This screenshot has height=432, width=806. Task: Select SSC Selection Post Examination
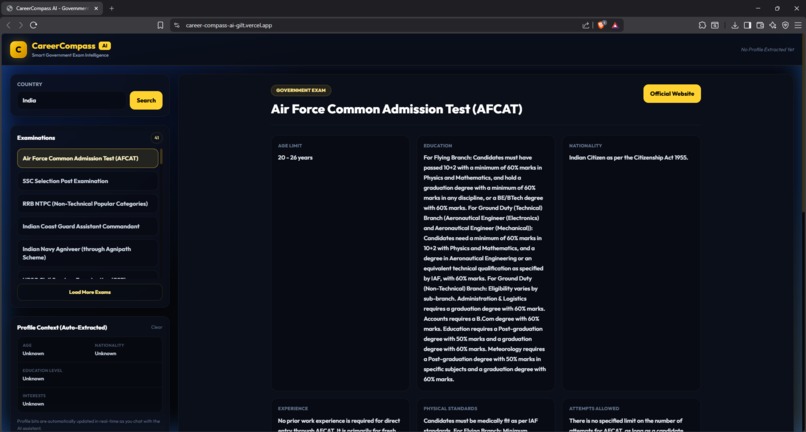[87, 181]
